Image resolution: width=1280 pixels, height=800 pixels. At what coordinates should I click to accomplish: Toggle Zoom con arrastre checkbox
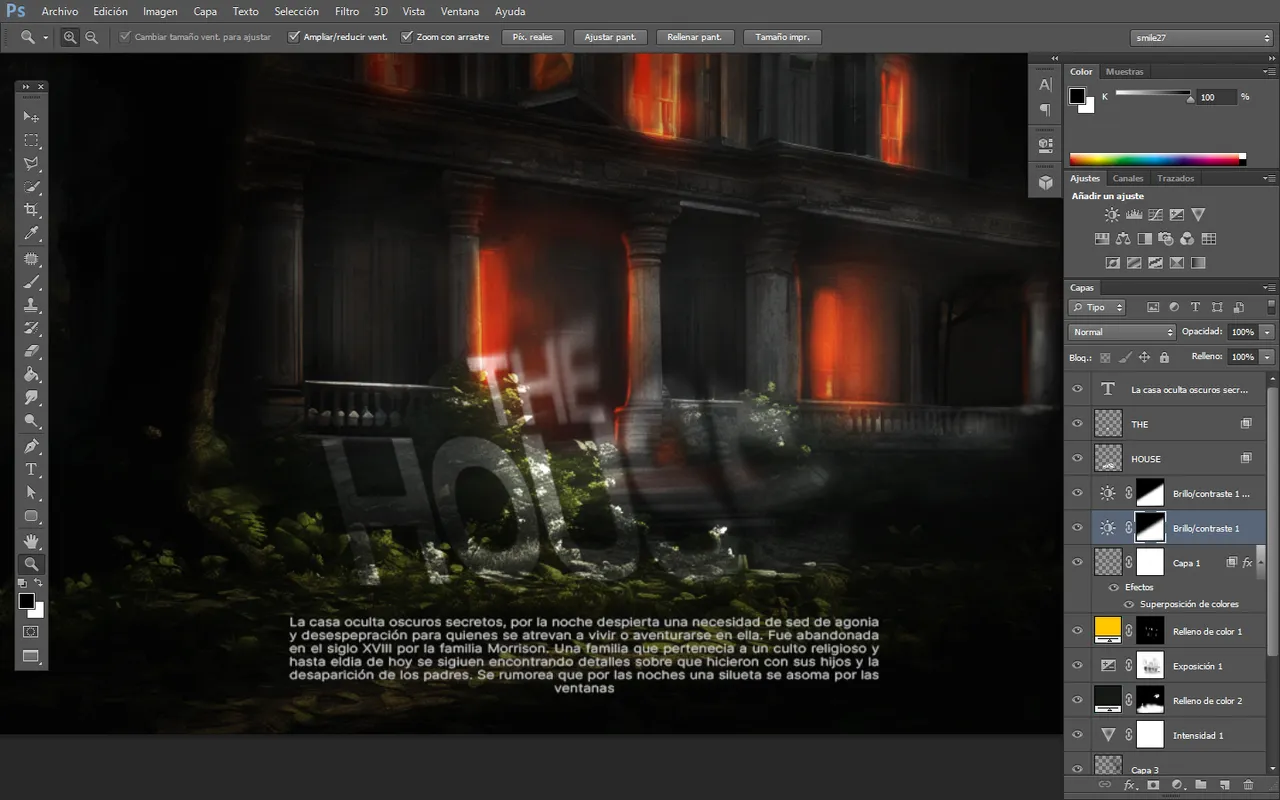point(407,37)
